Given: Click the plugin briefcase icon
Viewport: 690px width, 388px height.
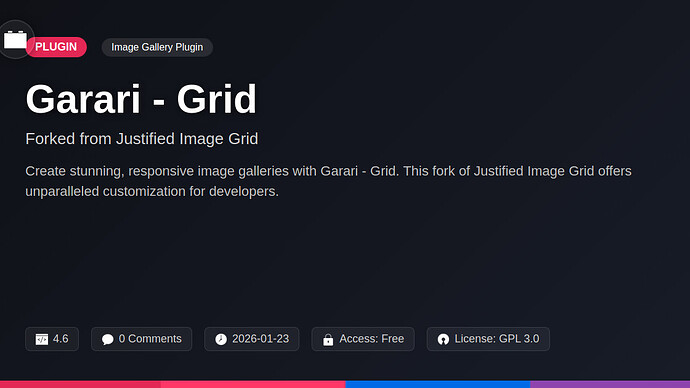Looking at the screenshot, I should (x=15, y=40).
